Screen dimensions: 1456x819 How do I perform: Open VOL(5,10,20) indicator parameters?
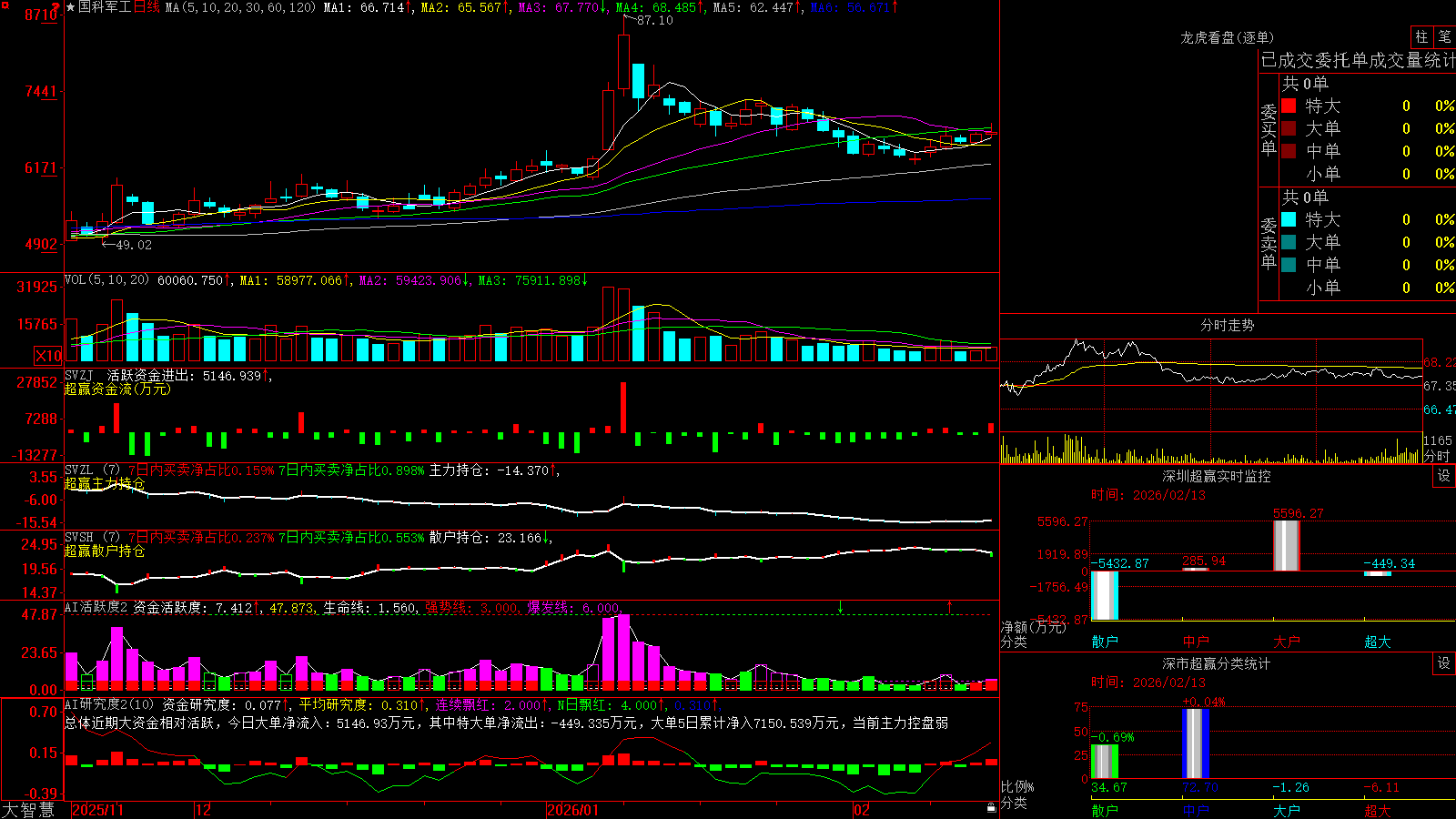coord(106,280)
